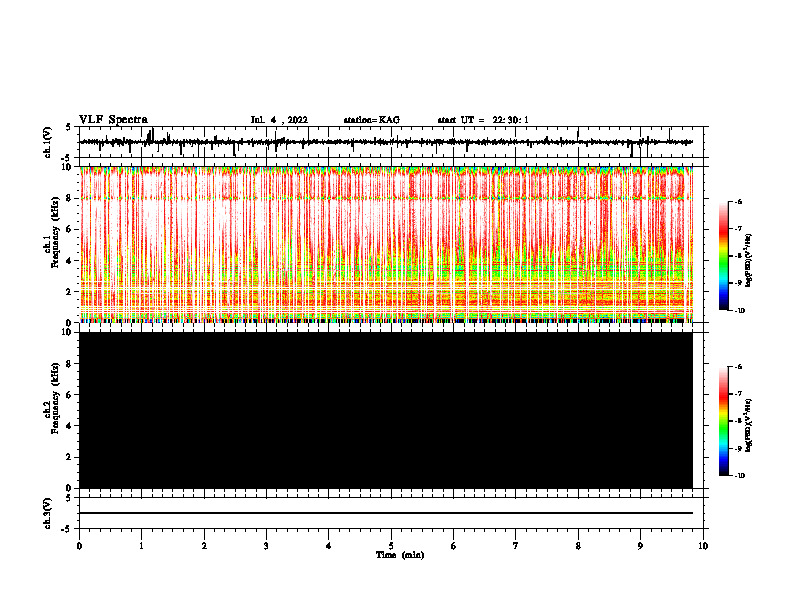Click the "start UT = 22:30:1" label

click(483, 120)
